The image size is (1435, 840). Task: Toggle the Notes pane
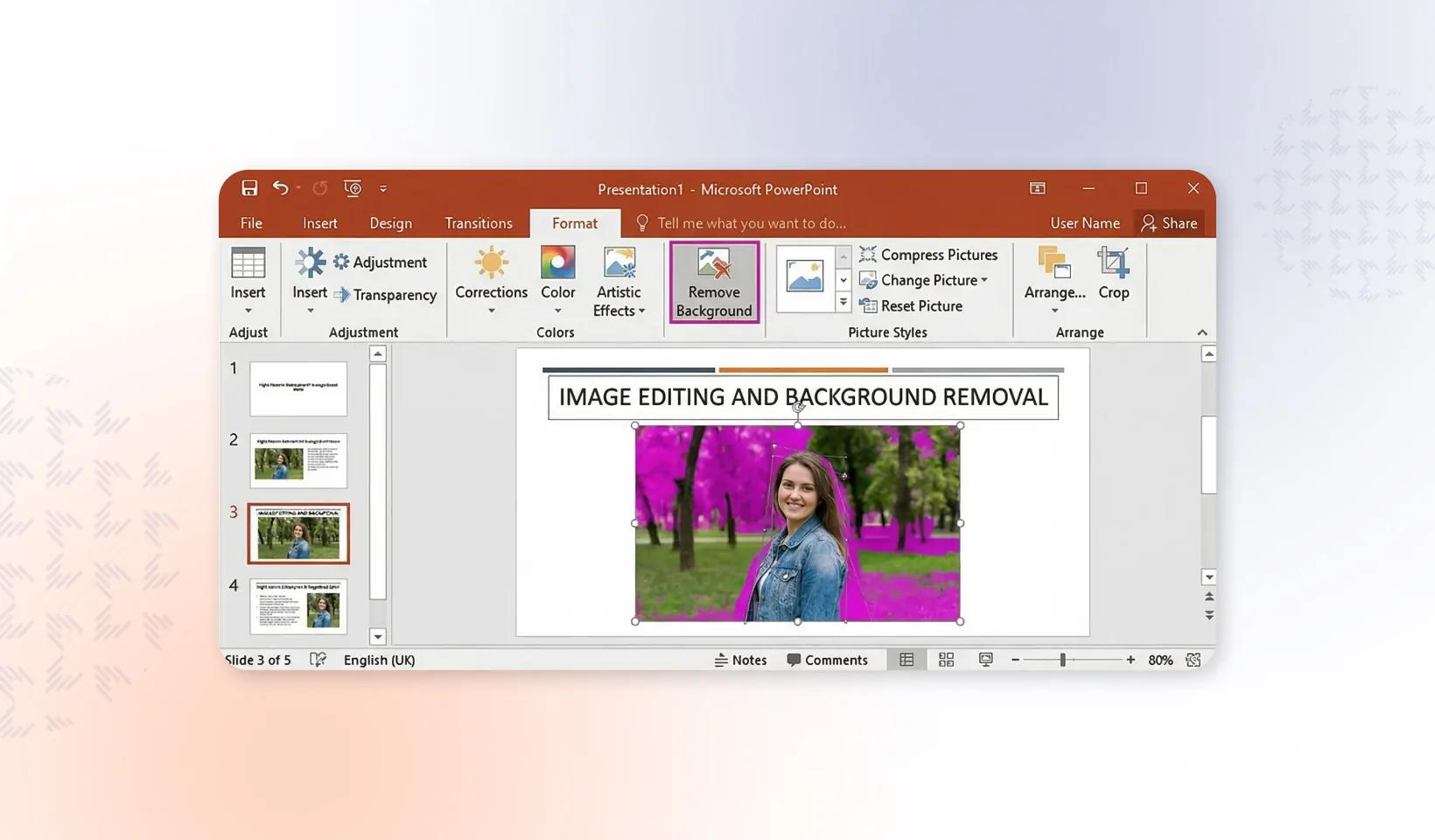[x=740, y=660]
